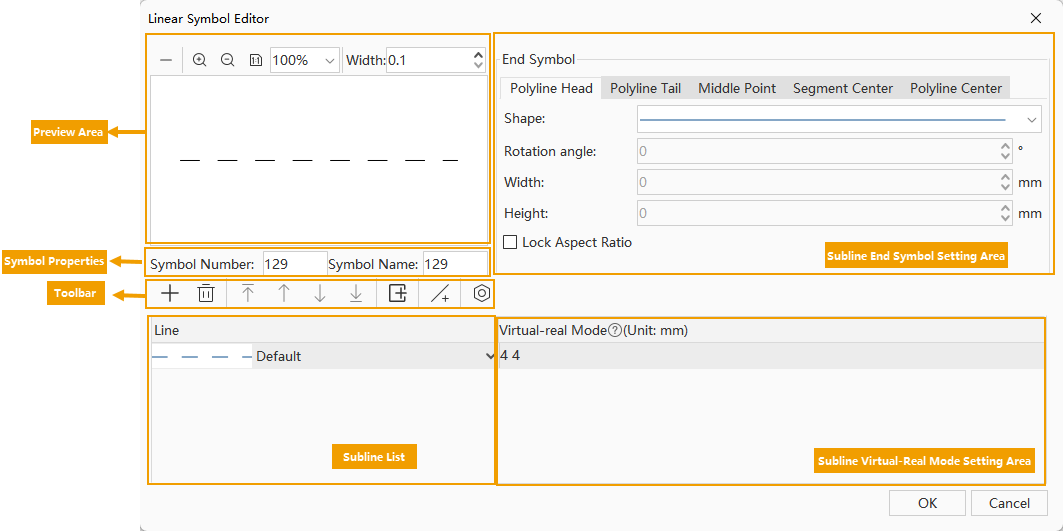Screen dimensions: 1063x531
Task: Open the Default line style dropdown
Action: click(x=488, y=356)
